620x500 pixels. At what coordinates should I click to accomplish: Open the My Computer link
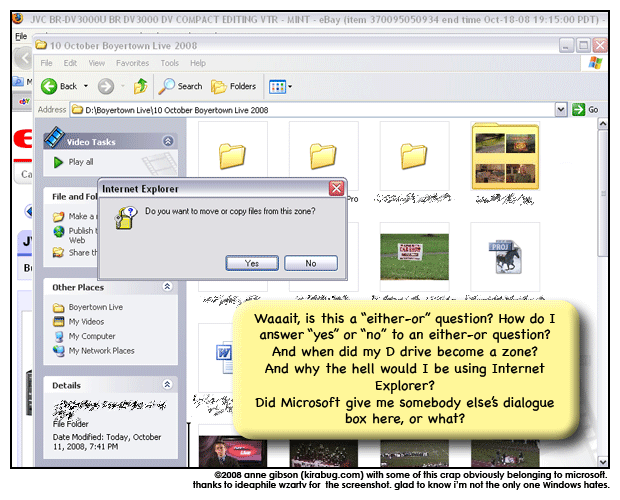click(92, 336)
